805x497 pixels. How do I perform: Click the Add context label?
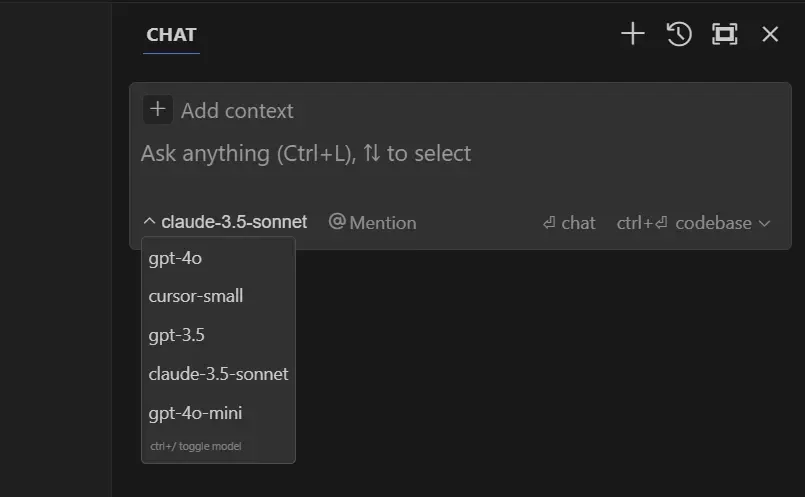(x=237, y=111)
